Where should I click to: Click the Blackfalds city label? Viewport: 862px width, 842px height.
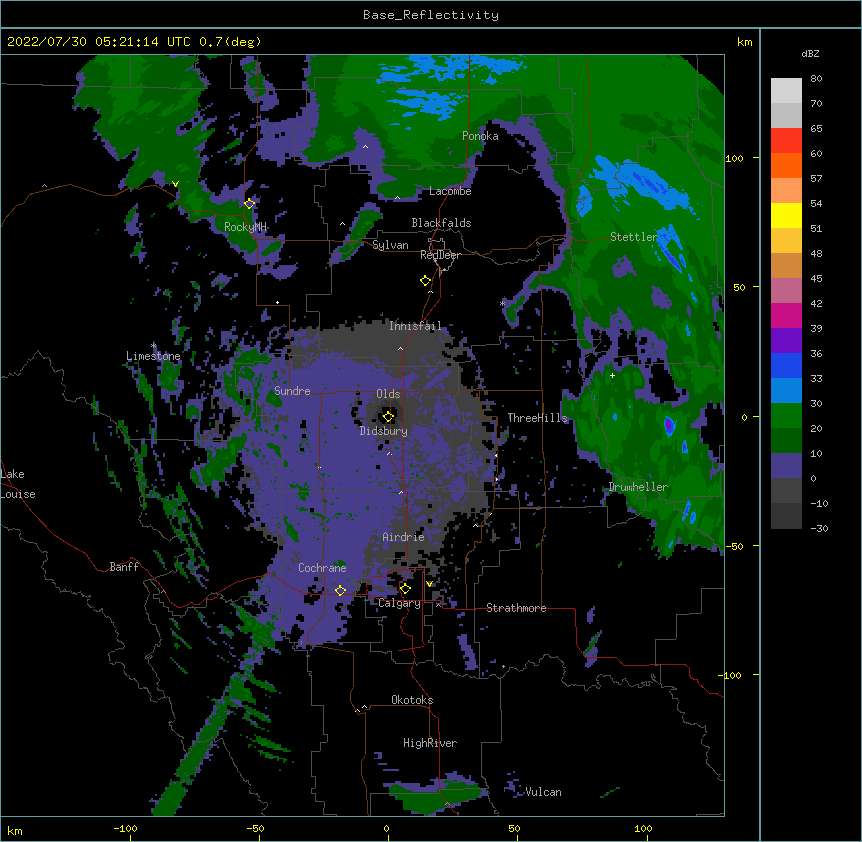click(x=441, y=223)
